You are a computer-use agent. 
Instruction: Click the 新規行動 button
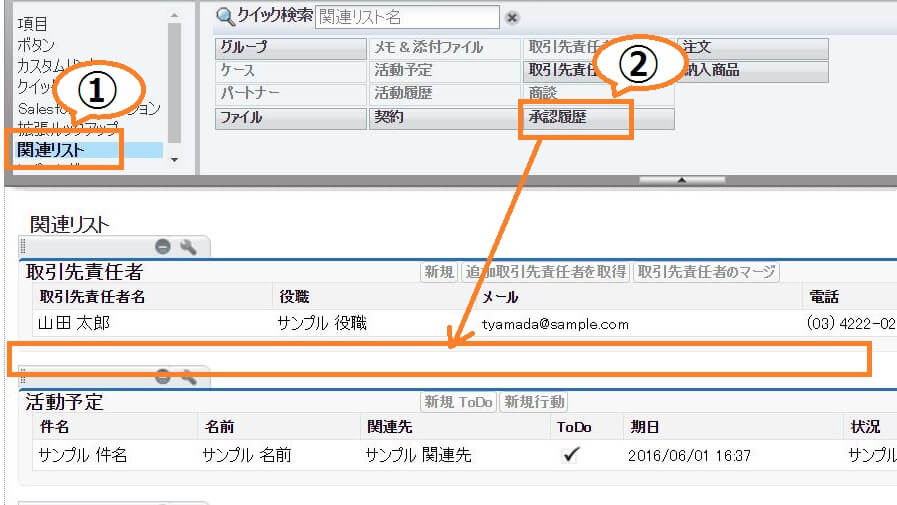tap(534, 402)
